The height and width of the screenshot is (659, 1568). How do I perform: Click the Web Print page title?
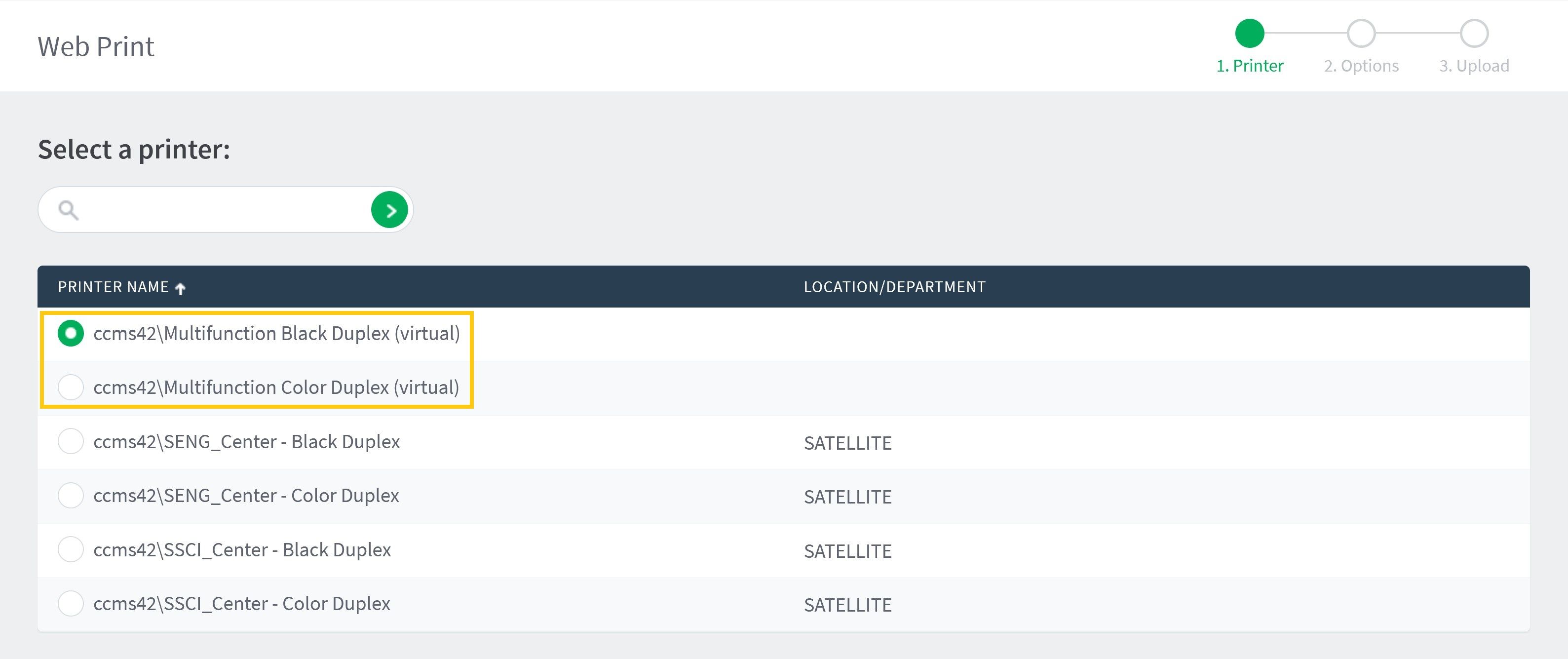(x=96, y=46)
